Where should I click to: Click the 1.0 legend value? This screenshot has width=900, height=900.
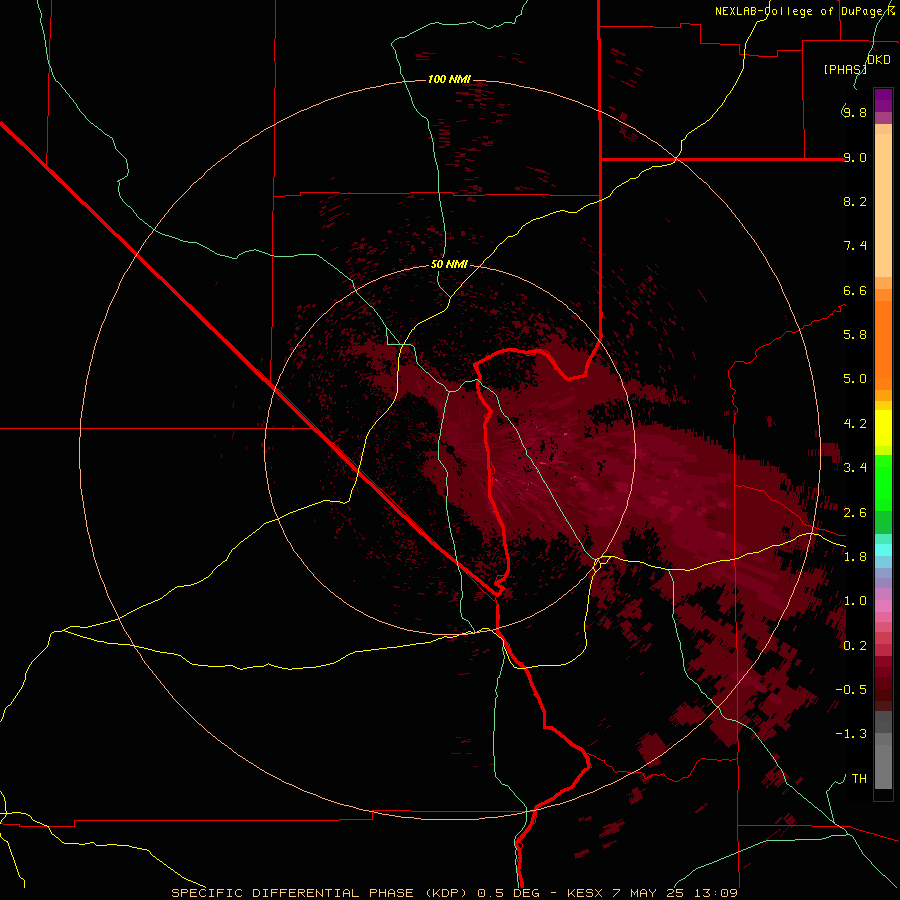pos(855,601)
